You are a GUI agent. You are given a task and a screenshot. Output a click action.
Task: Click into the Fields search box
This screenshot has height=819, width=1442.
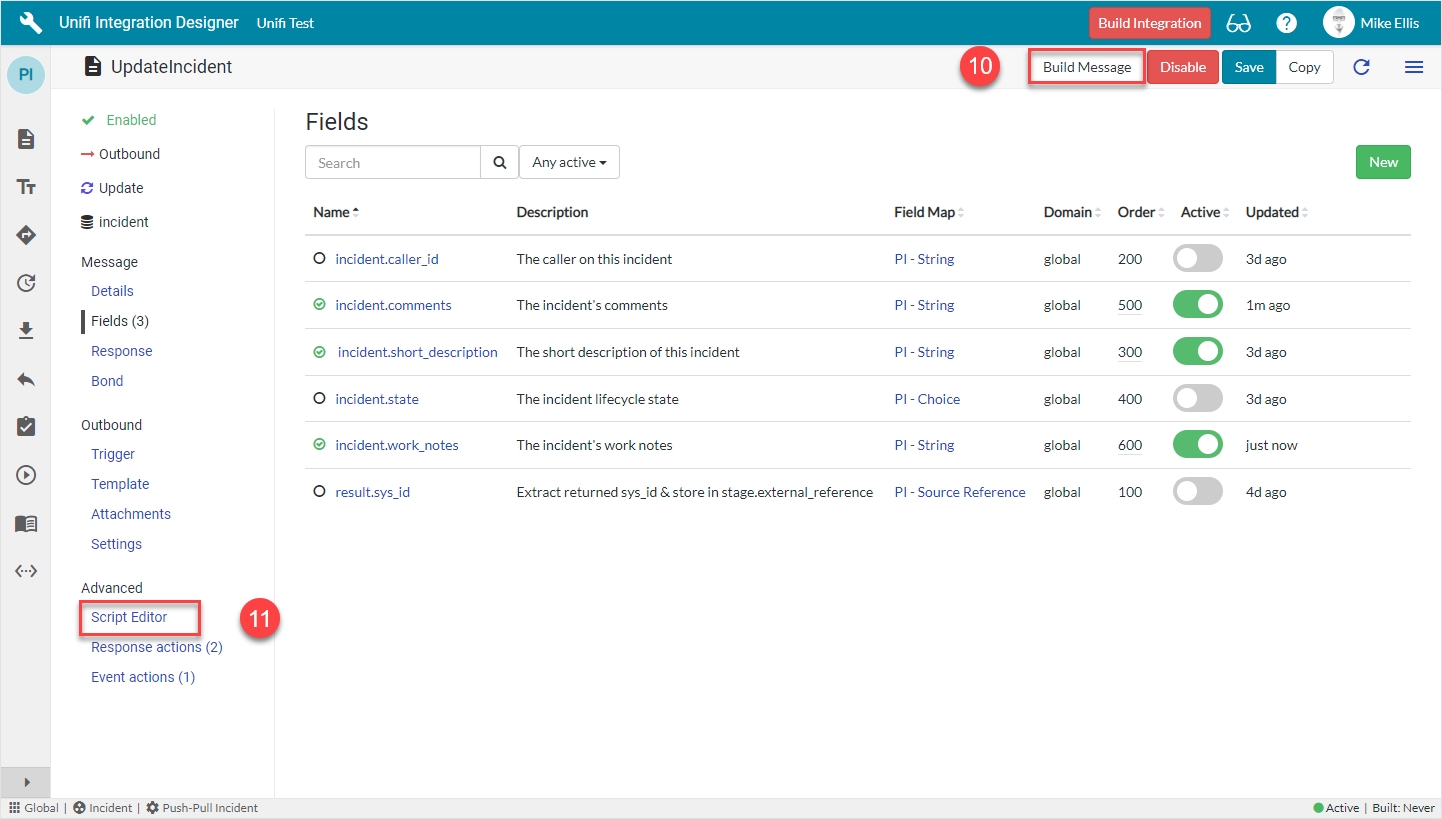click(393, 162)
